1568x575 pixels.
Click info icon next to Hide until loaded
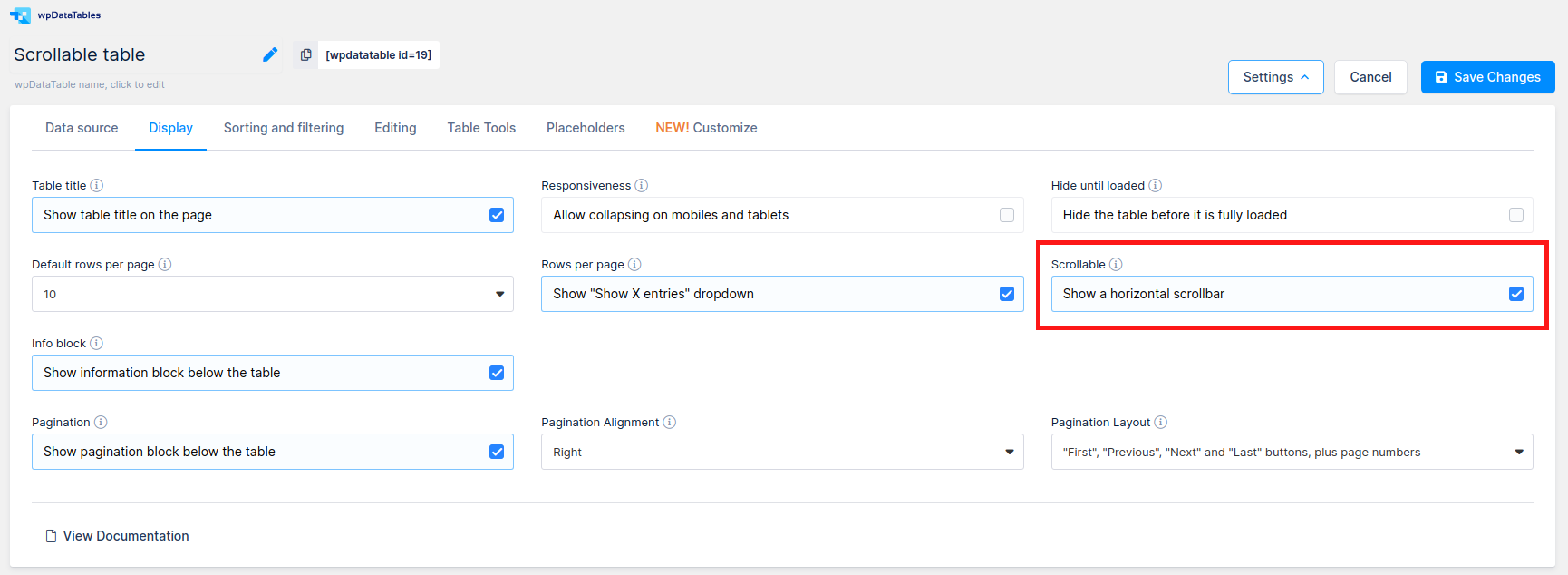(x=1156, y=185)
